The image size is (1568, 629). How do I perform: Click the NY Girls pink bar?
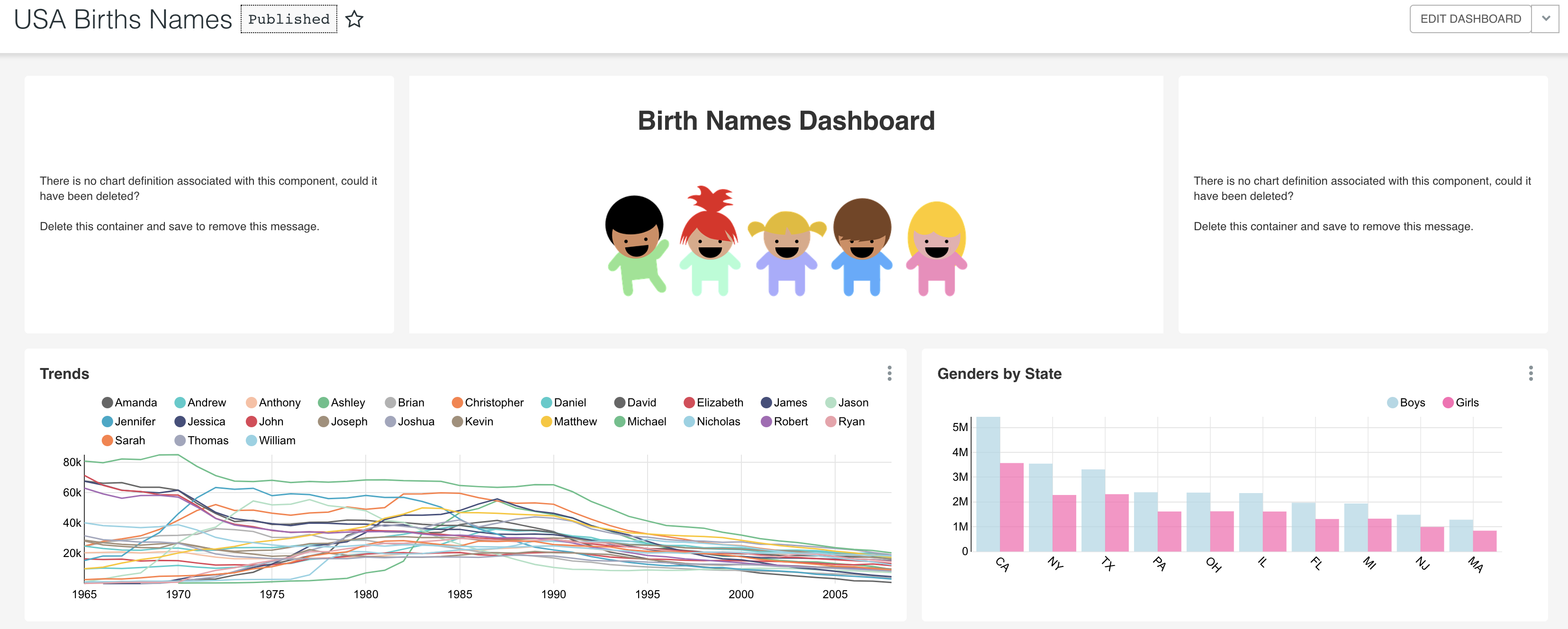[x=1064, y=523]
